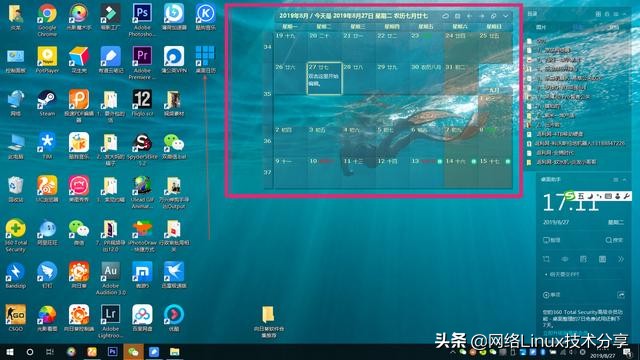Go to previous month in desktop calendar

click(x=469, y=16)
